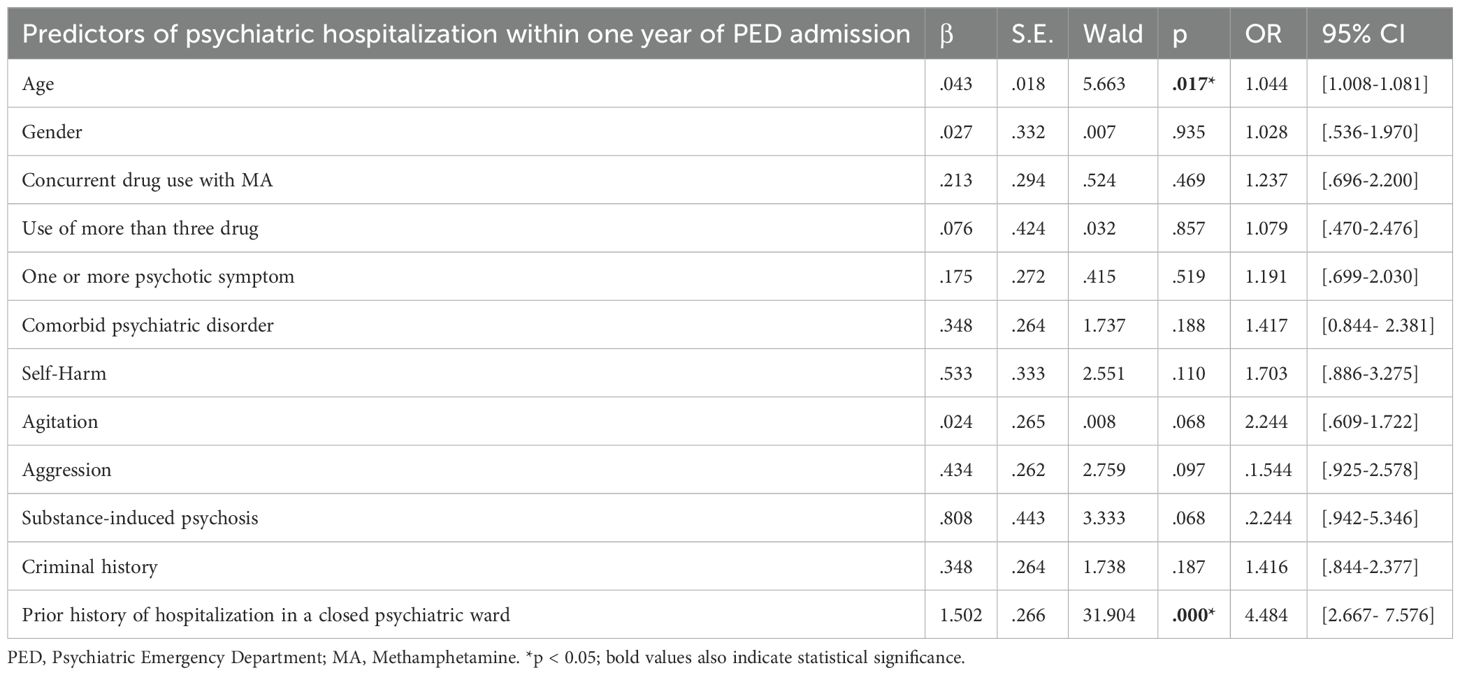Select the Age row label

(37, 85)
